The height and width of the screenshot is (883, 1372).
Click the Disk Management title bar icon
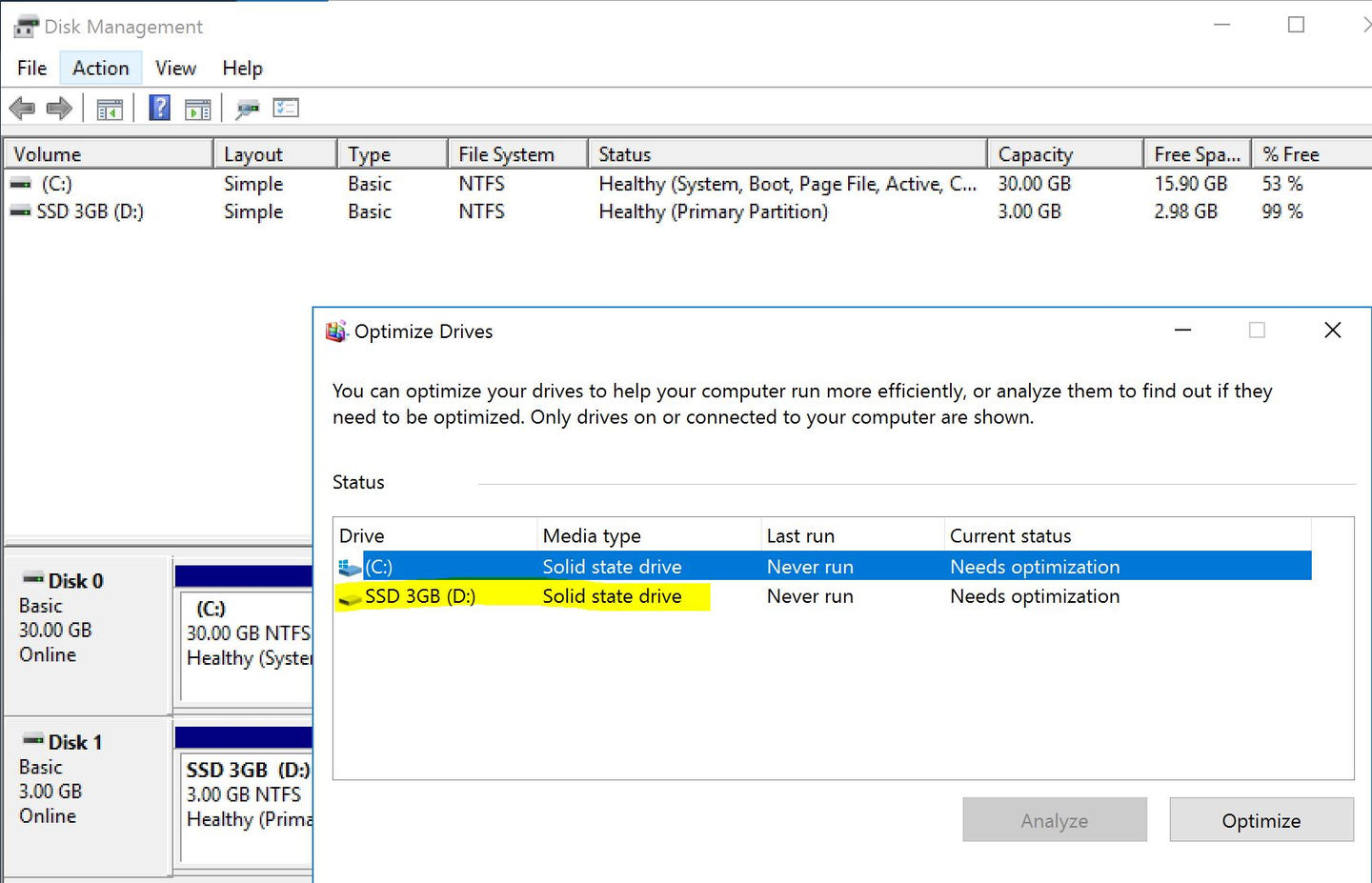(x=26, y=27)
